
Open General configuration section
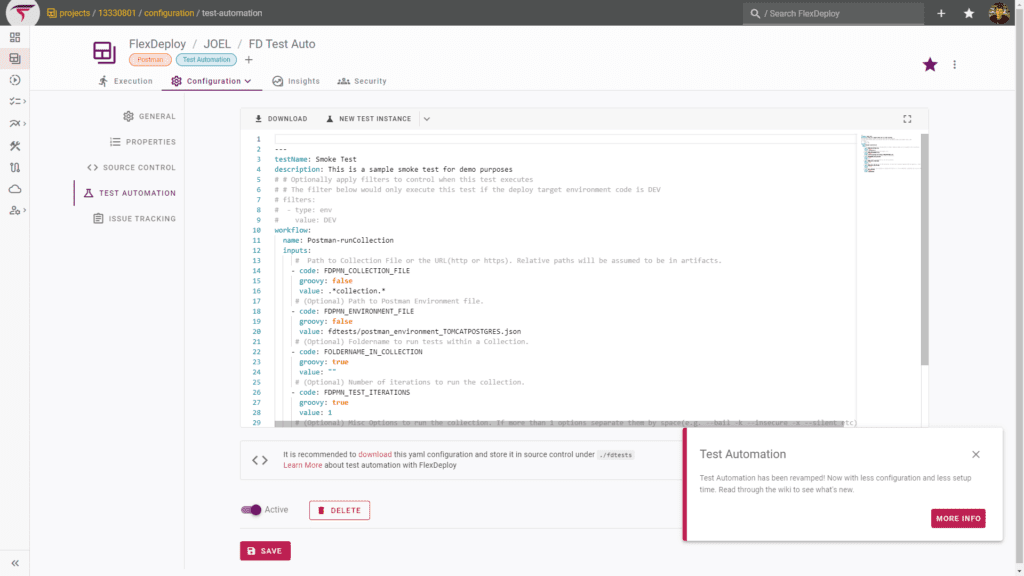150,116
